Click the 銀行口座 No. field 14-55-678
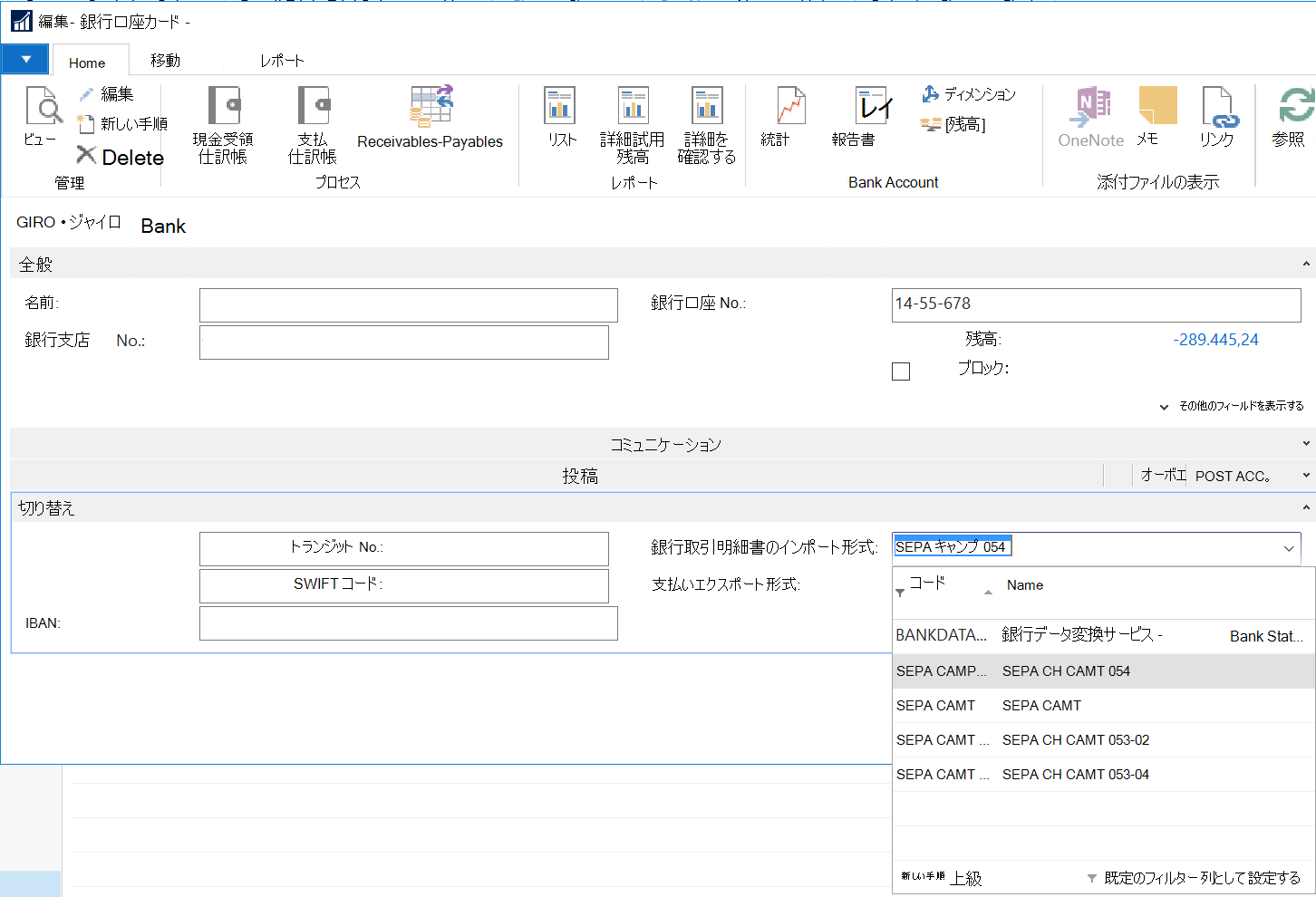This screenshot has width=1316, height=897. [x=1097, y=305]
